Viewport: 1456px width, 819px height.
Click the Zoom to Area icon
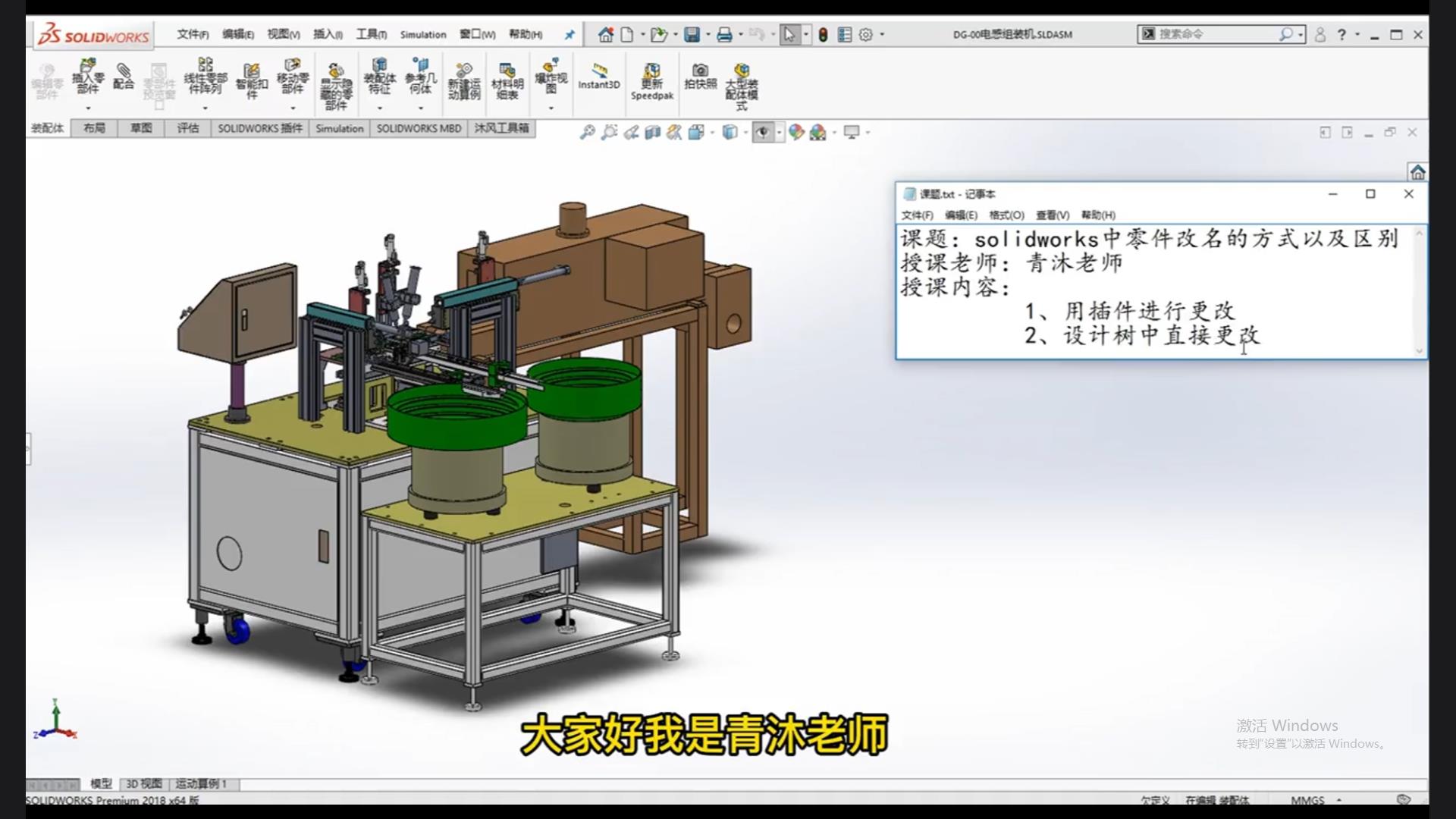pos(609,132)
